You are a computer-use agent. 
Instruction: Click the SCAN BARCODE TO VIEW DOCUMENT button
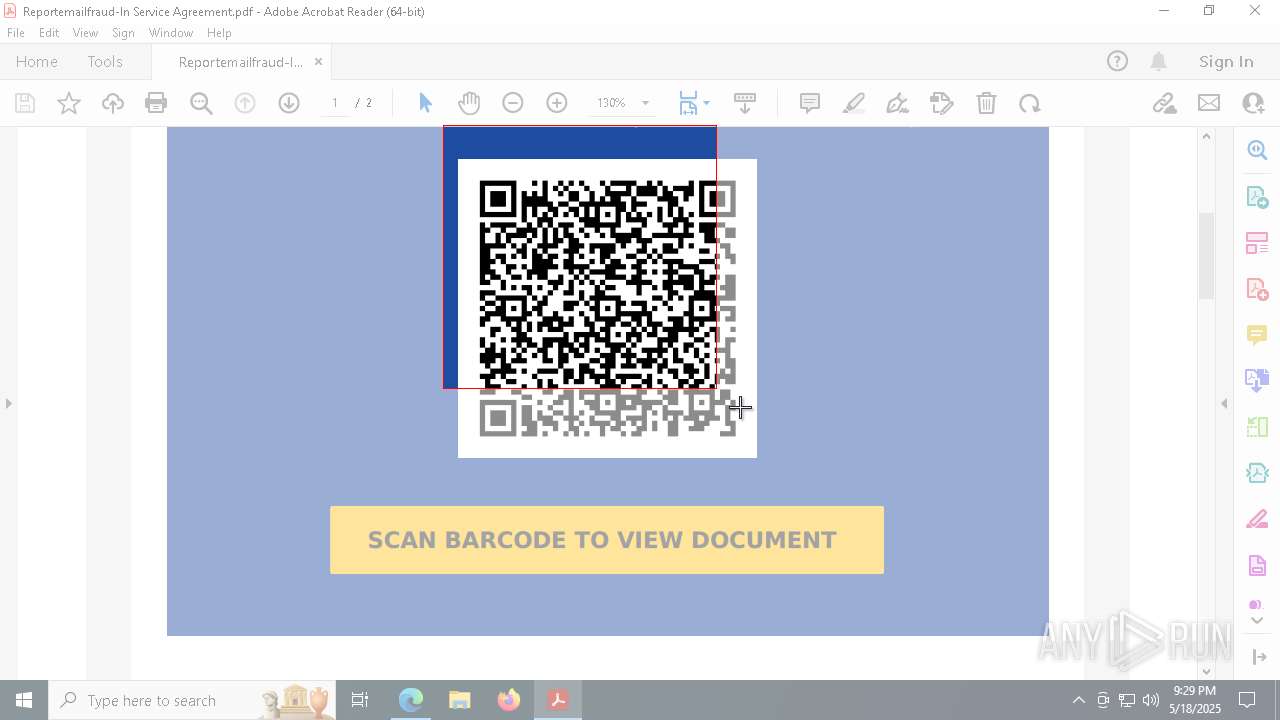click(607, 540)
